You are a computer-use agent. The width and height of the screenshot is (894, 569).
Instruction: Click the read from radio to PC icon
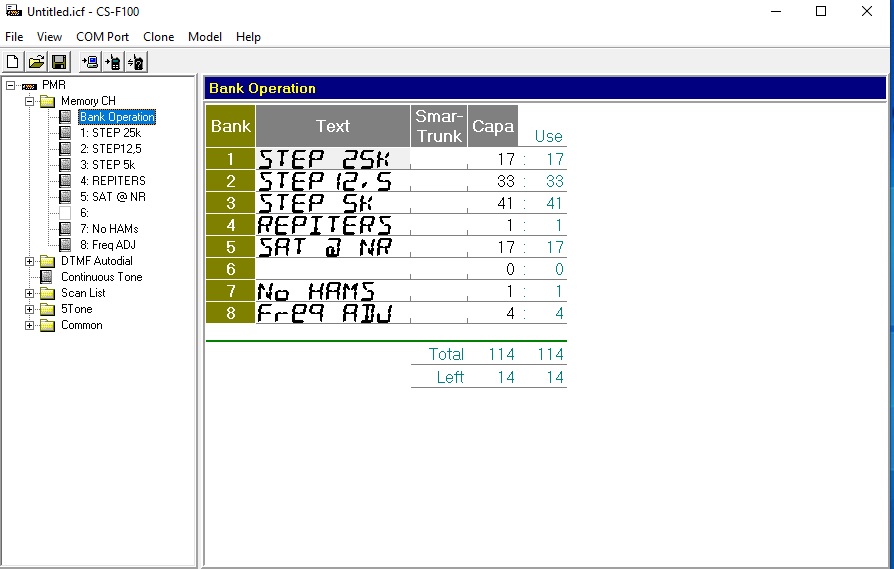pos(91,62)
